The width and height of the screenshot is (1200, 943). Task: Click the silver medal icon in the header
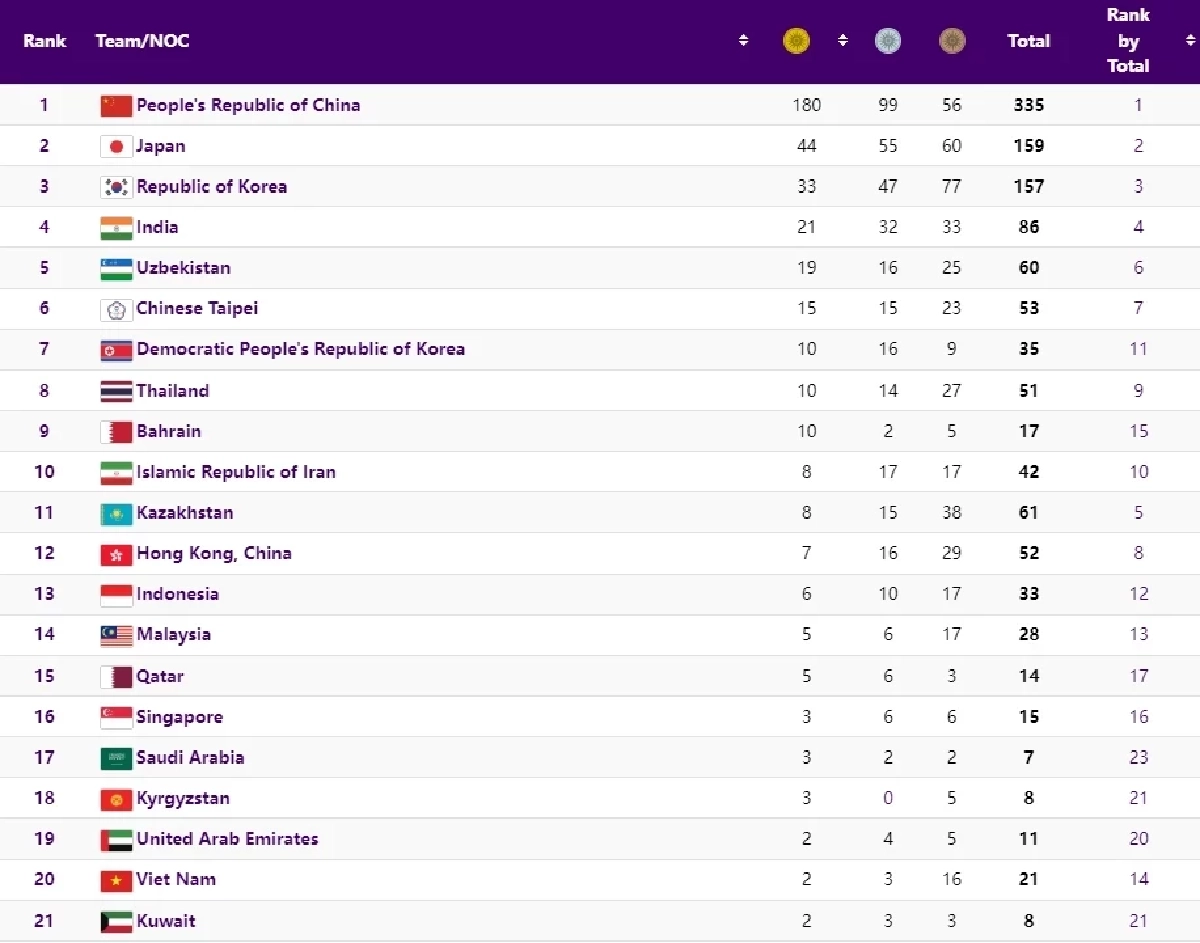pos(887,41)
